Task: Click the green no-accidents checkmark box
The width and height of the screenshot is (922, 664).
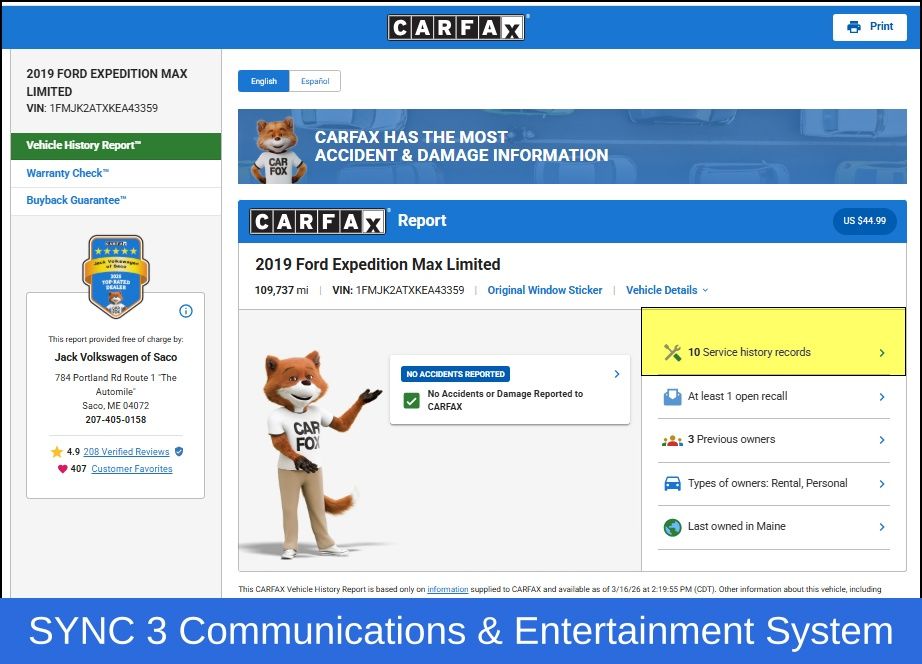Action: coord(411,400)
